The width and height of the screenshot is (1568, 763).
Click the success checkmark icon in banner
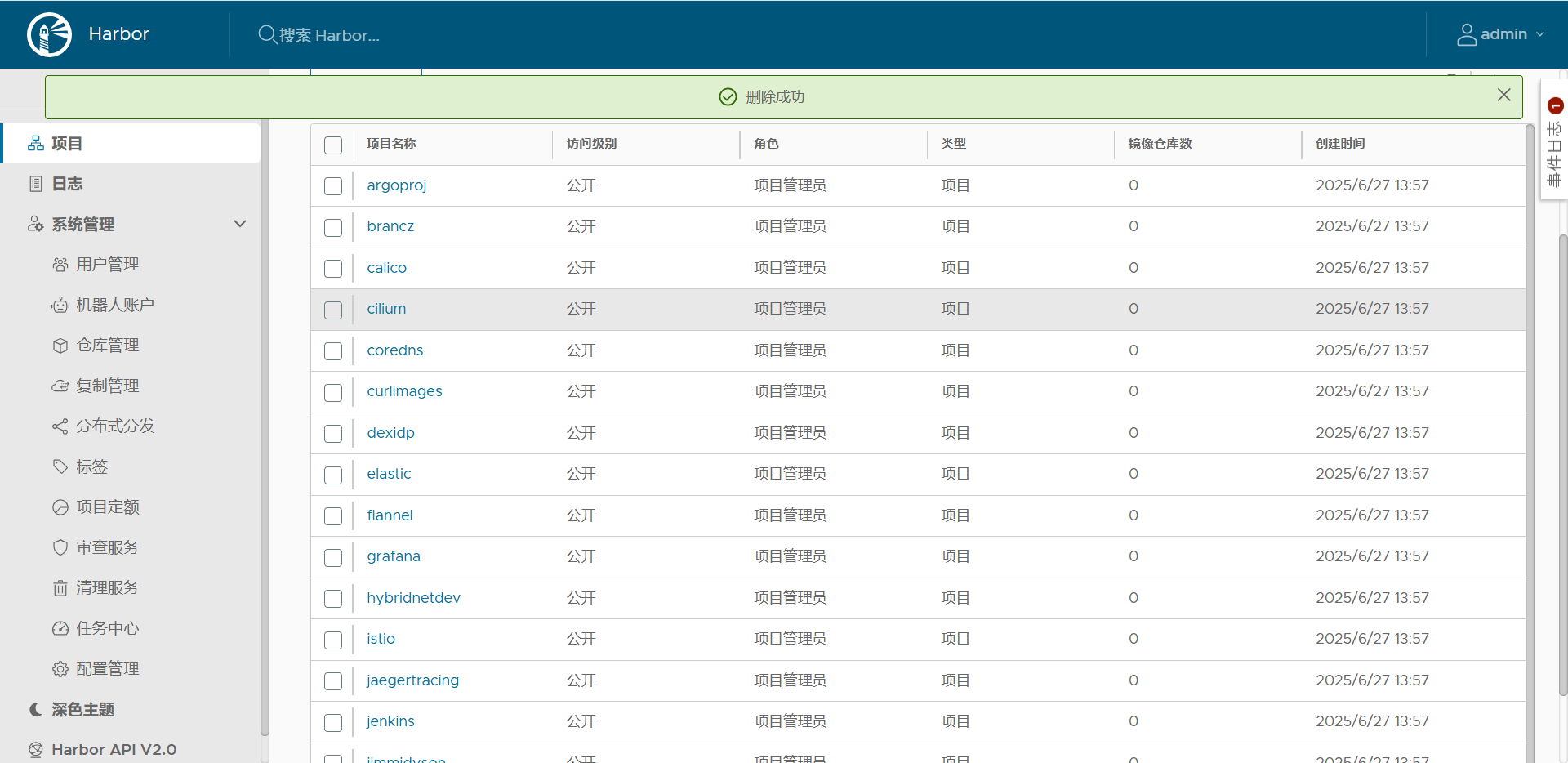[x=728, y=97]
